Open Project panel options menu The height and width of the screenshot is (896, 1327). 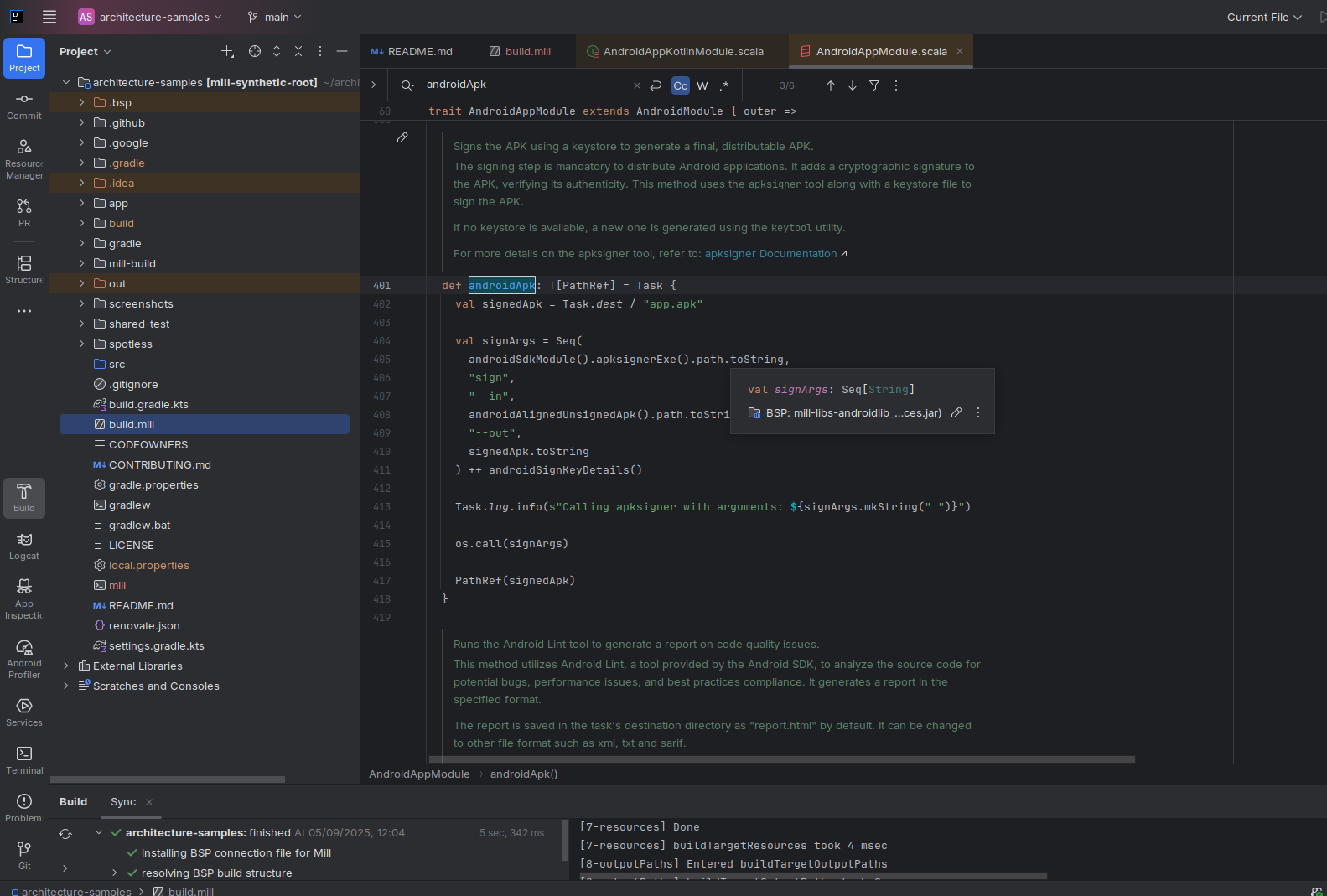tap(320, 52)
